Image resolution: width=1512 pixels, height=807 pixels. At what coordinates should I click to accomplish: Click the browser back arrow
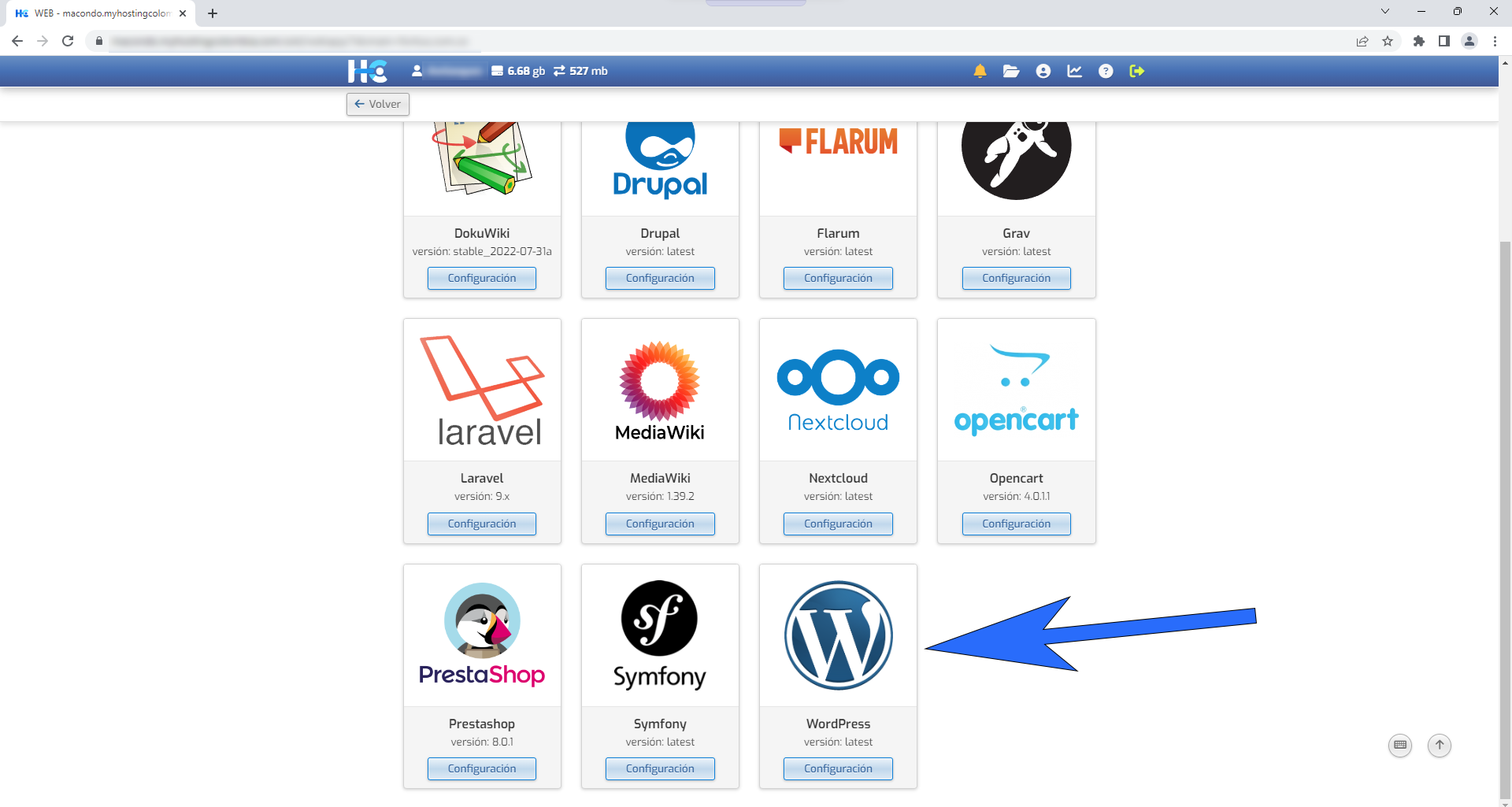[17, 41]
